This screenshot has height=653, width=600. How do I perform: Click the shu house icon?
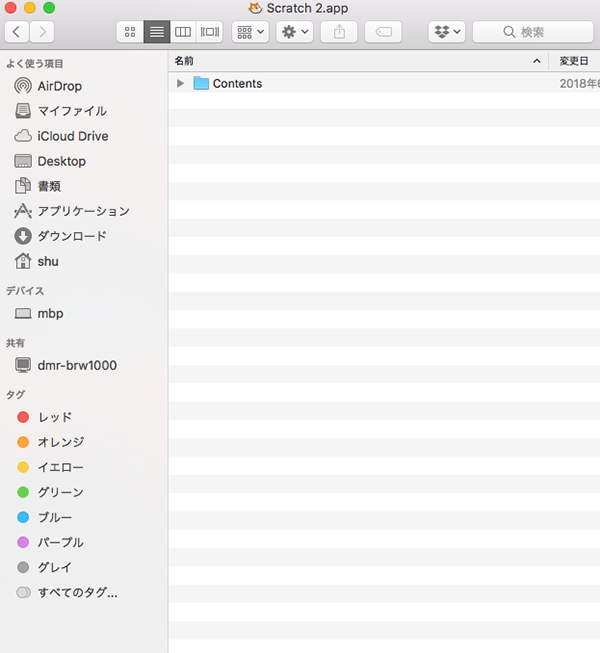tap(23, 261)
